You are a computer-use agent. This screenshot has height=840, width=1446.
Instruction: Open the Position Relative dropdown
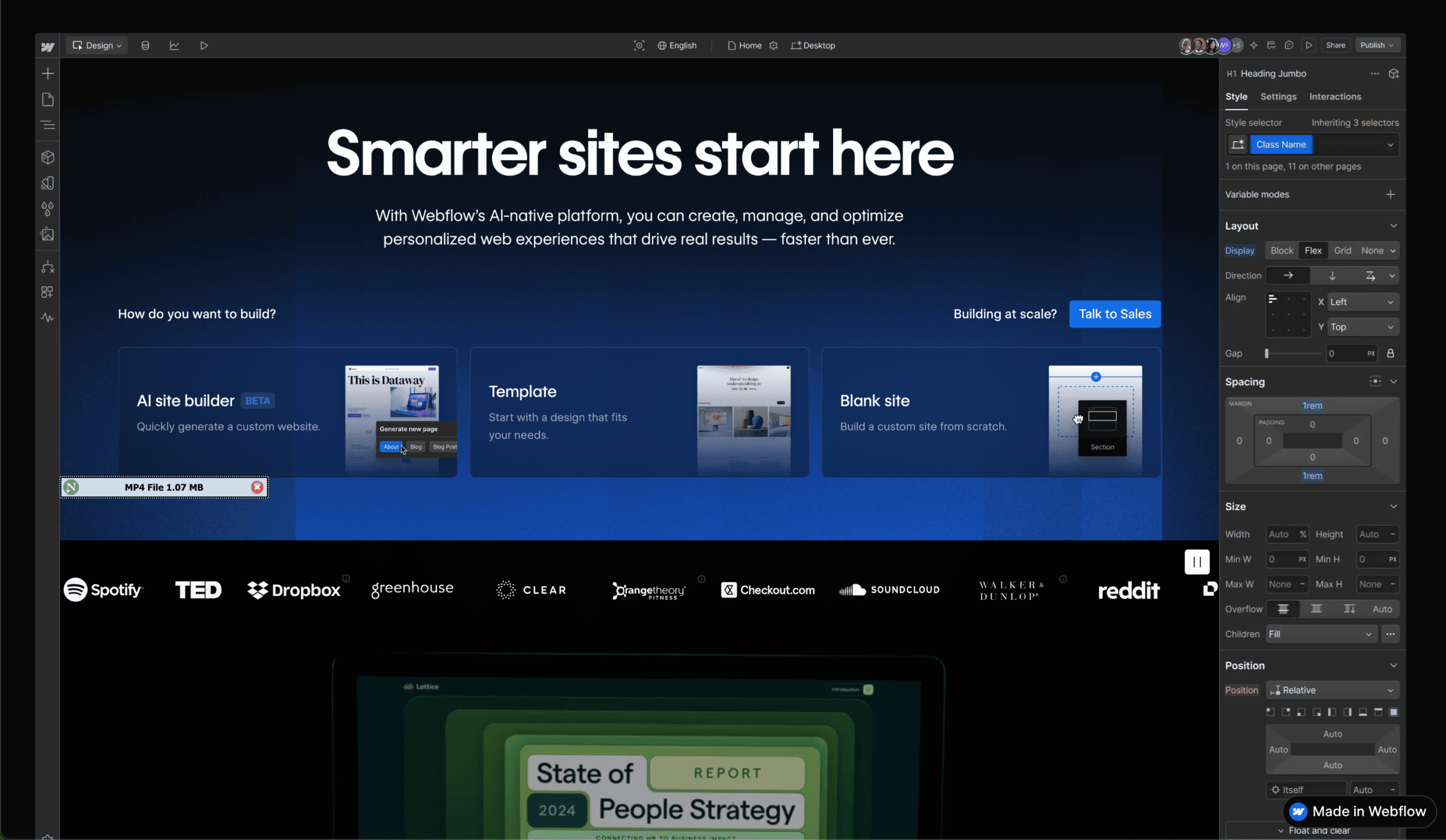tap(1332, 690)
